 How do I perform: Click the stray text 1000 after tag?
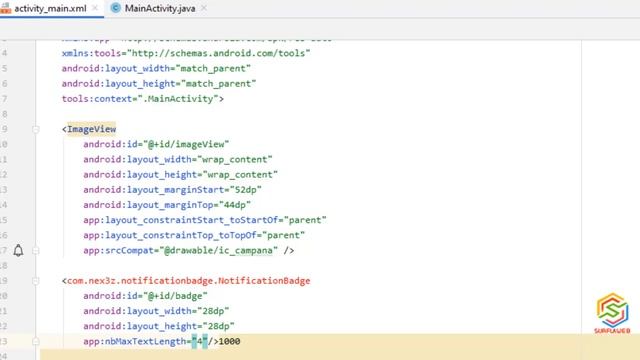229,341
